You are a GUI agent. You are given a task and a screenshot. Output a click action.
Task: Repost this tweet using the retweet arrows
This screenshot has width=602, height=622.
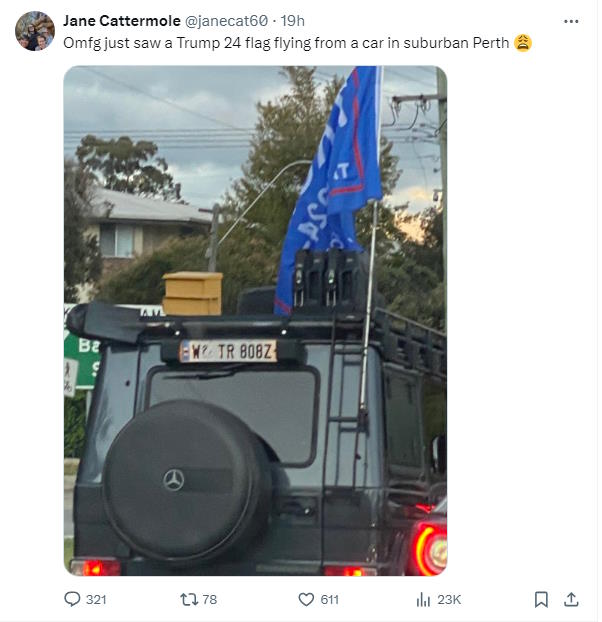189,599
